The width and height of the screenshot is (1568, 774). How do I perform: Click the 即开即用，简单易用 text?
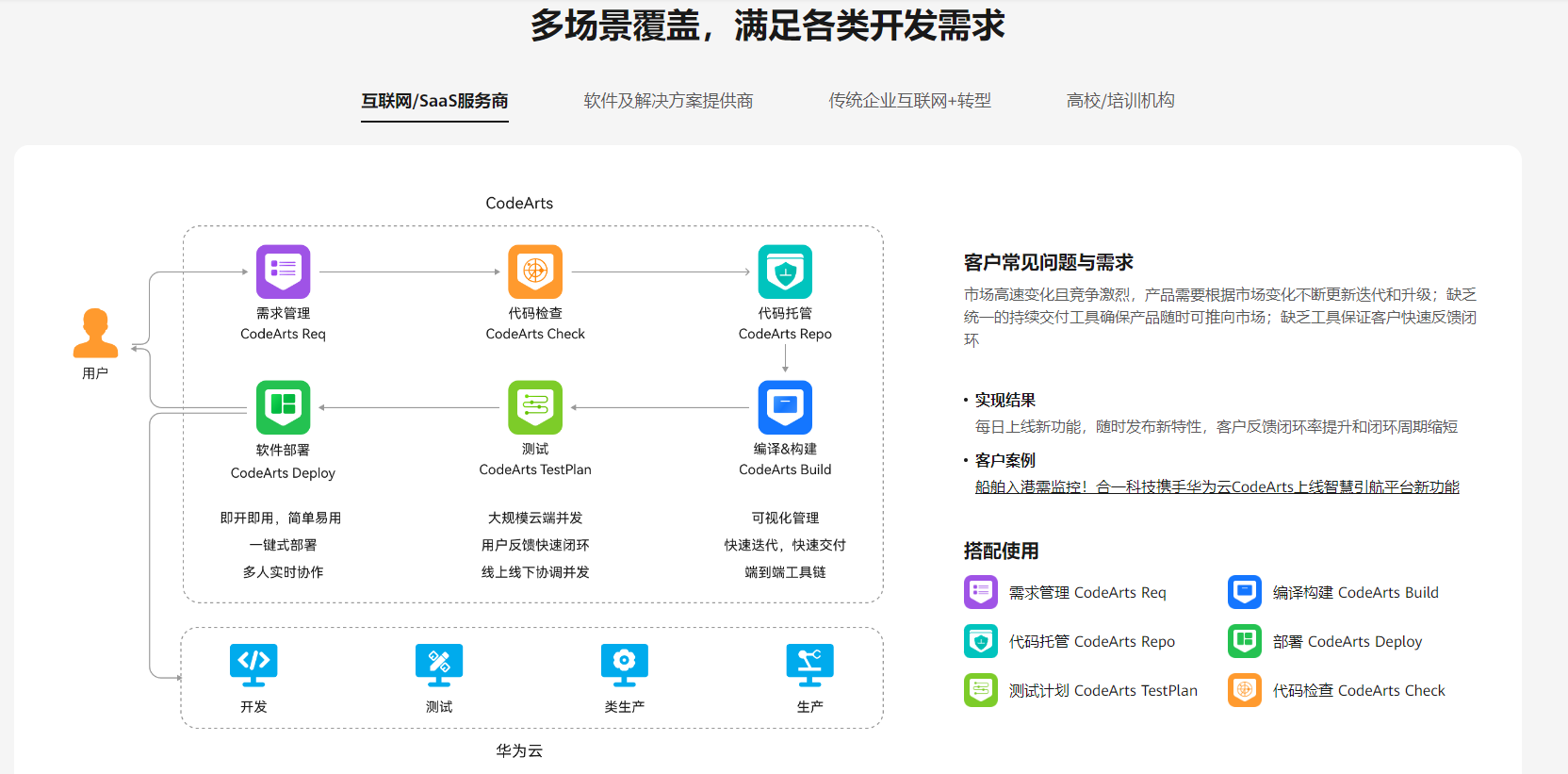pos(281,518)
